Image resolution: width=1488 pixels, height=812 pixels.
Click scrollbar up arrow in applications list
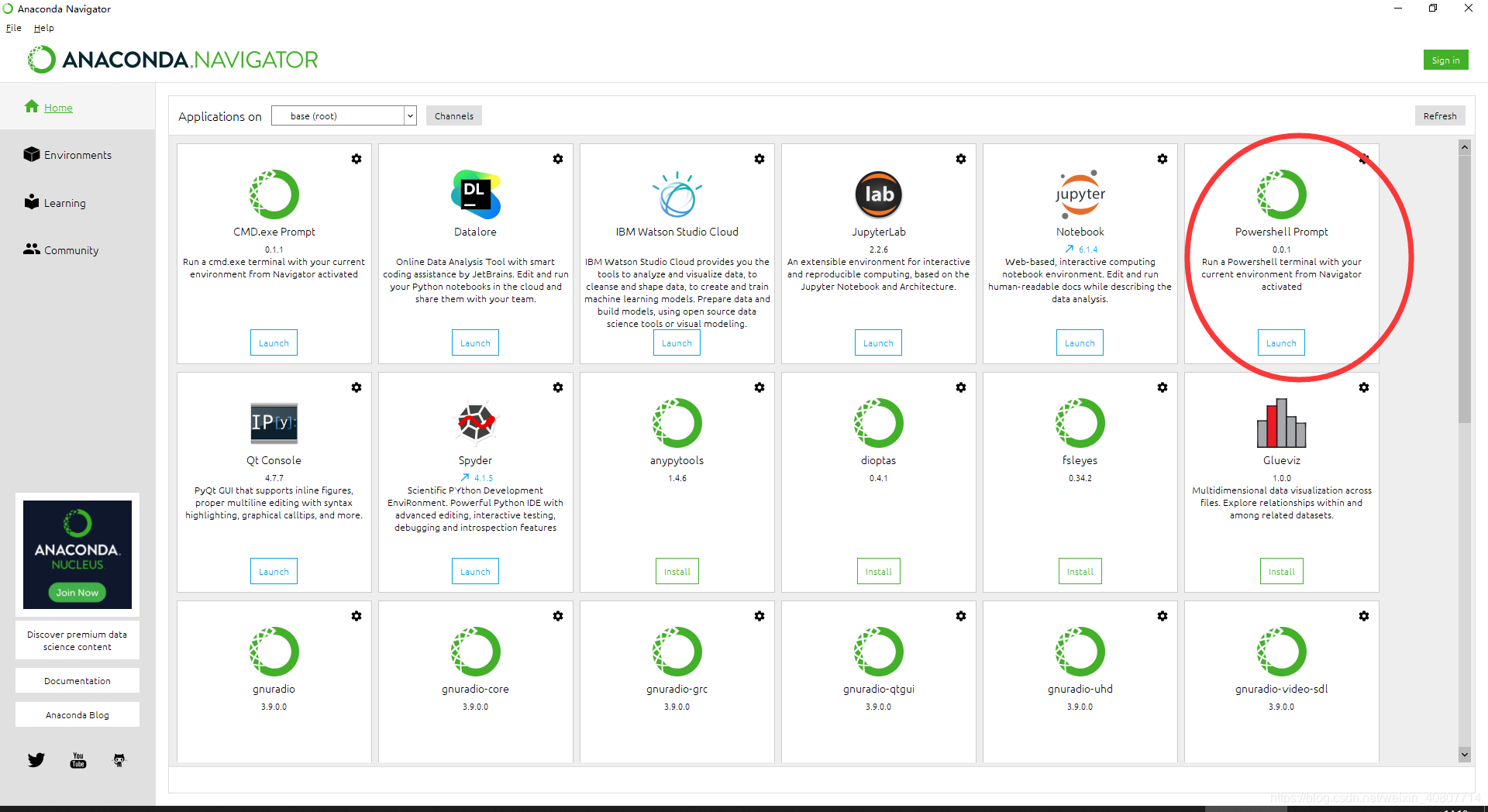(x=1465, y=147)
